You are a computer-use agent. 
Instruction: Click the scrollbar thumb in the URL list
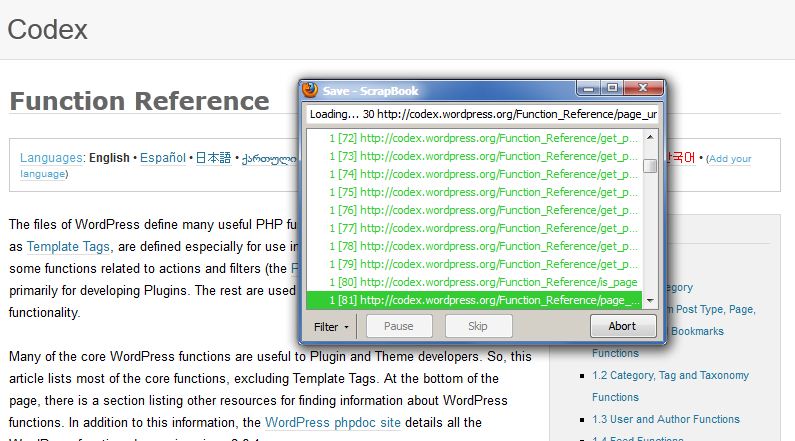(650, 166)
